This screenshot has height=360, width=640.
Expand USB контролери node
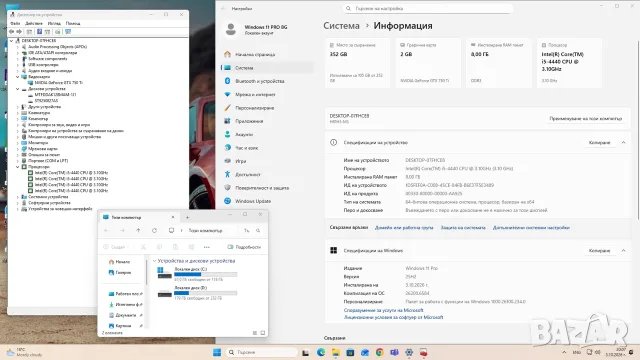[x=18, y=64]
